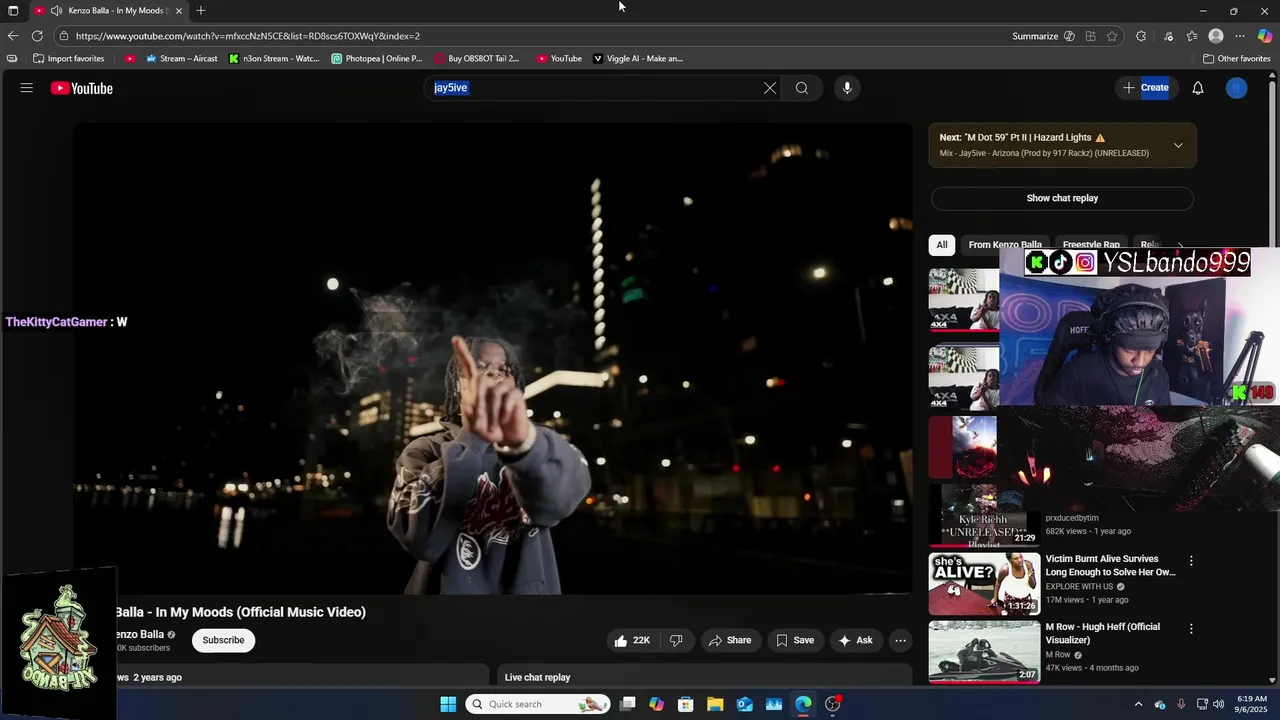
Task: Mute the tab via speaker icon
Action: click(56, 10)
